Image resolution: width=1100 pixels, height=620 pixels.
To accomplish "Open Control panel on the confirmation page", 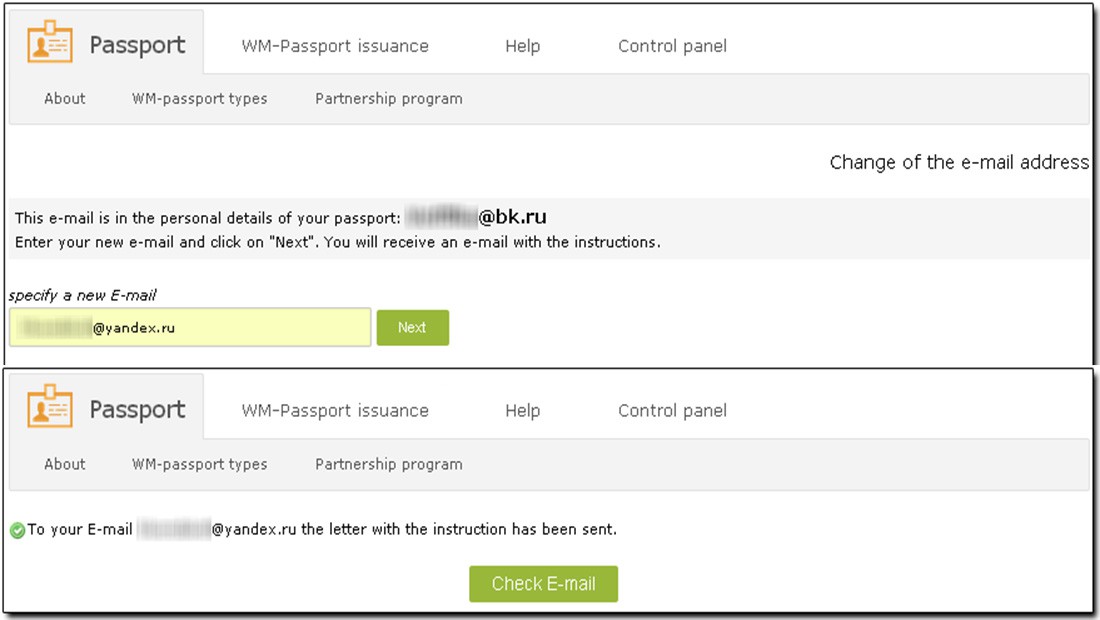I will (x=672, y=411).
